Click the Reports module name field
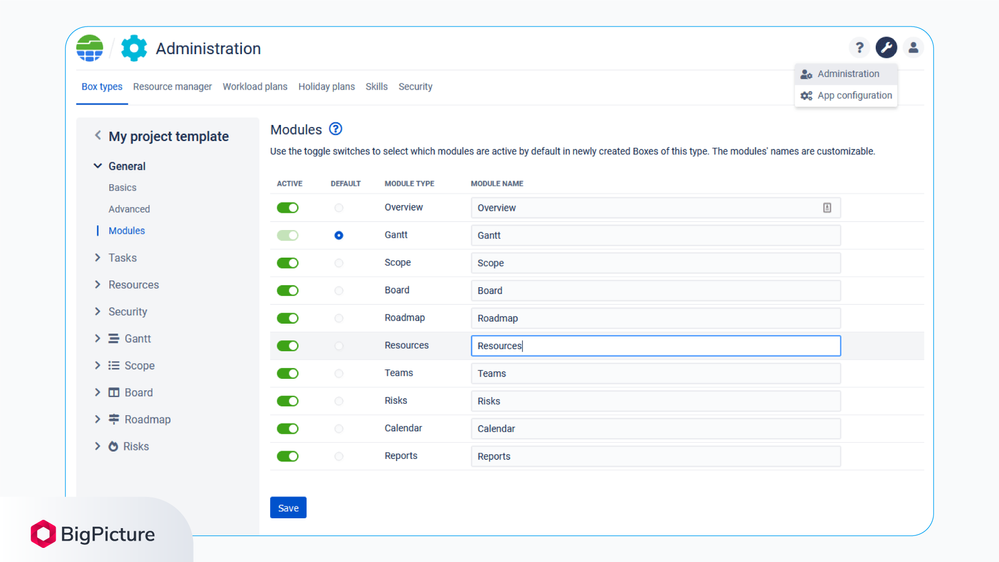Image resolution: width=999 pixels, height=562 pixels. [x=656, y=456]
